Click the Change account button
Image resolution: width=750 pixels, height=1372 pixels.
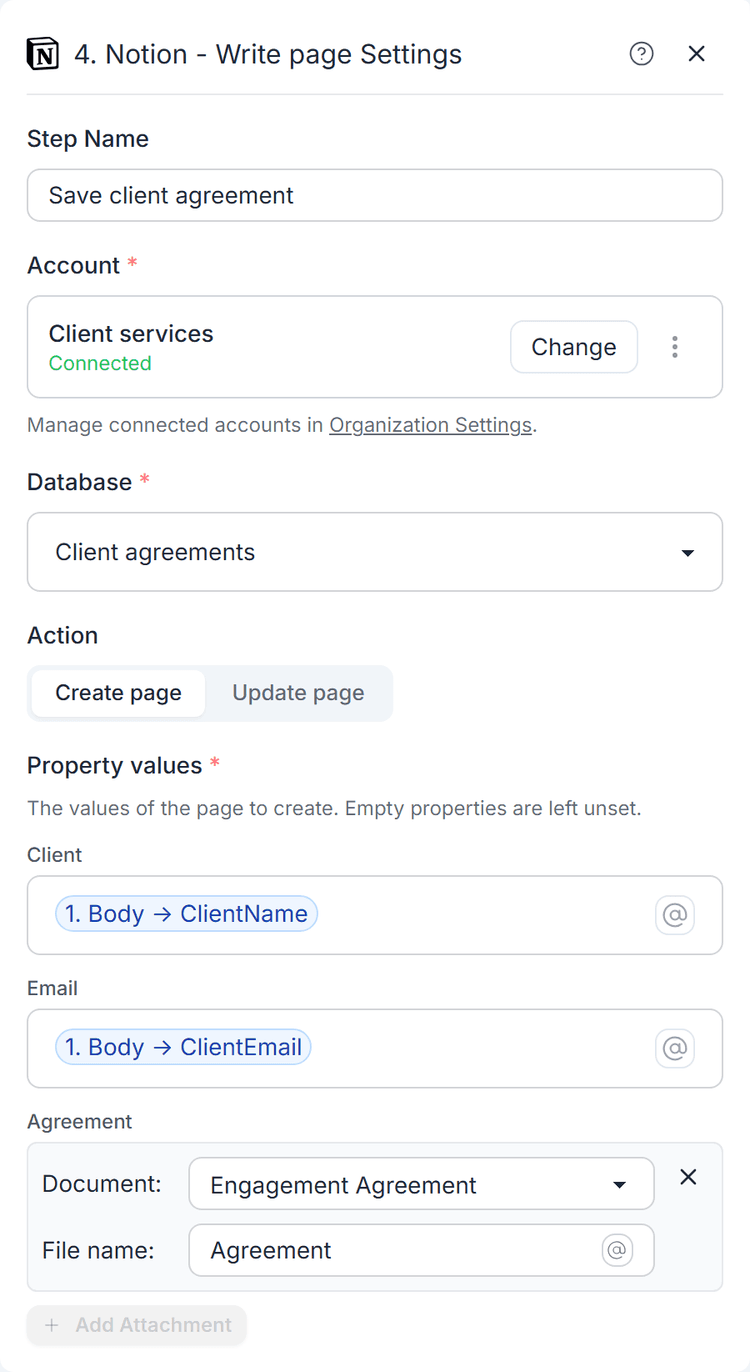click(574, 347)
